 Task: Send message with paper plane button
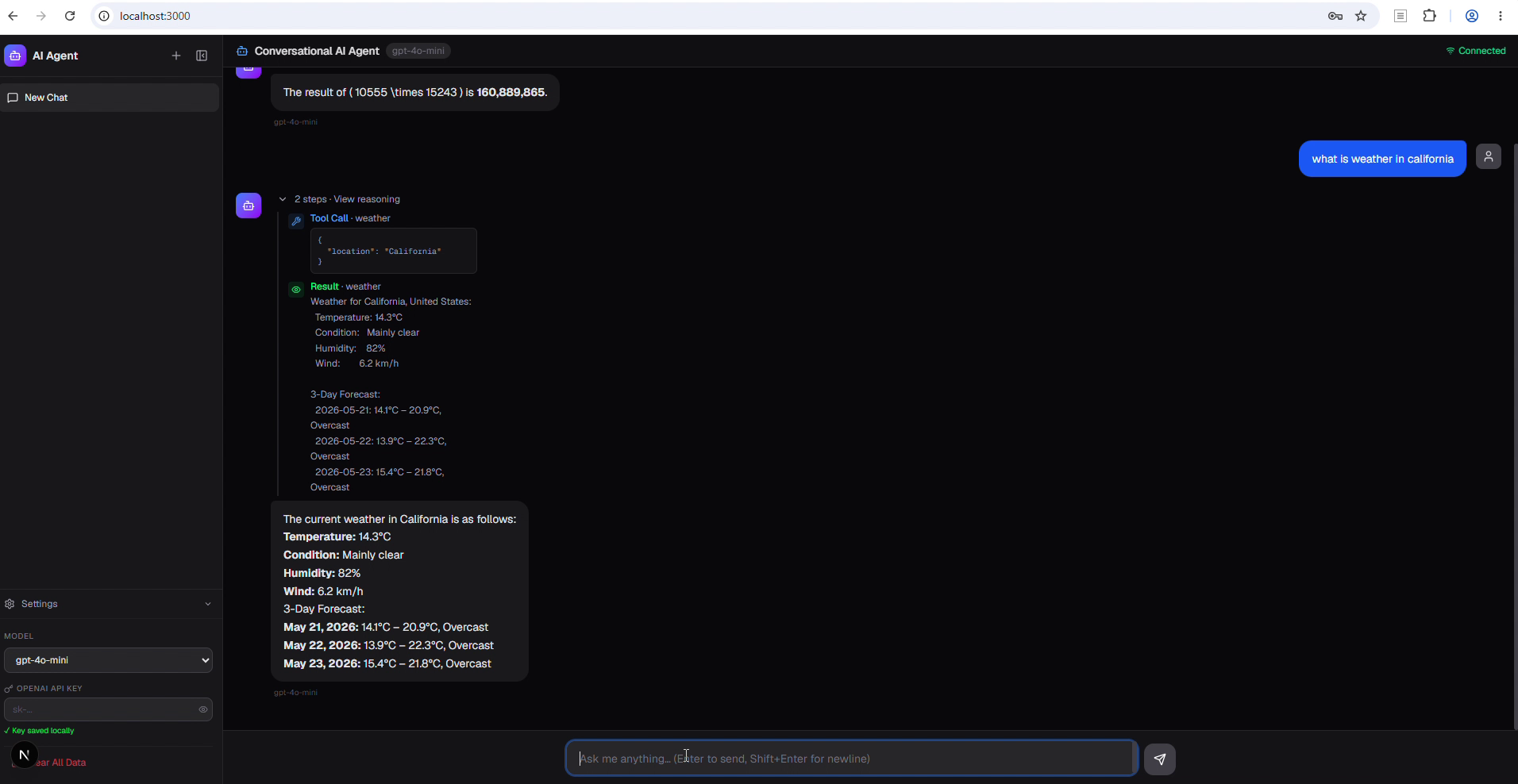(x=1160, y=759)
